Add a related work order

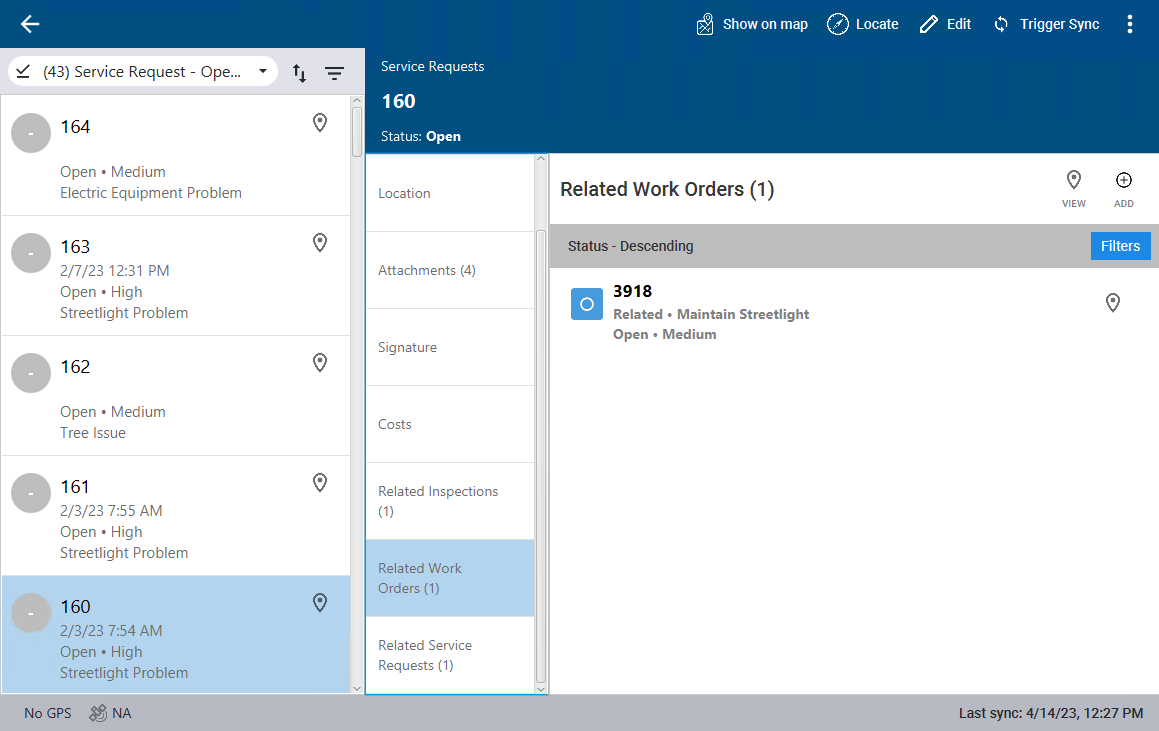1124,187
